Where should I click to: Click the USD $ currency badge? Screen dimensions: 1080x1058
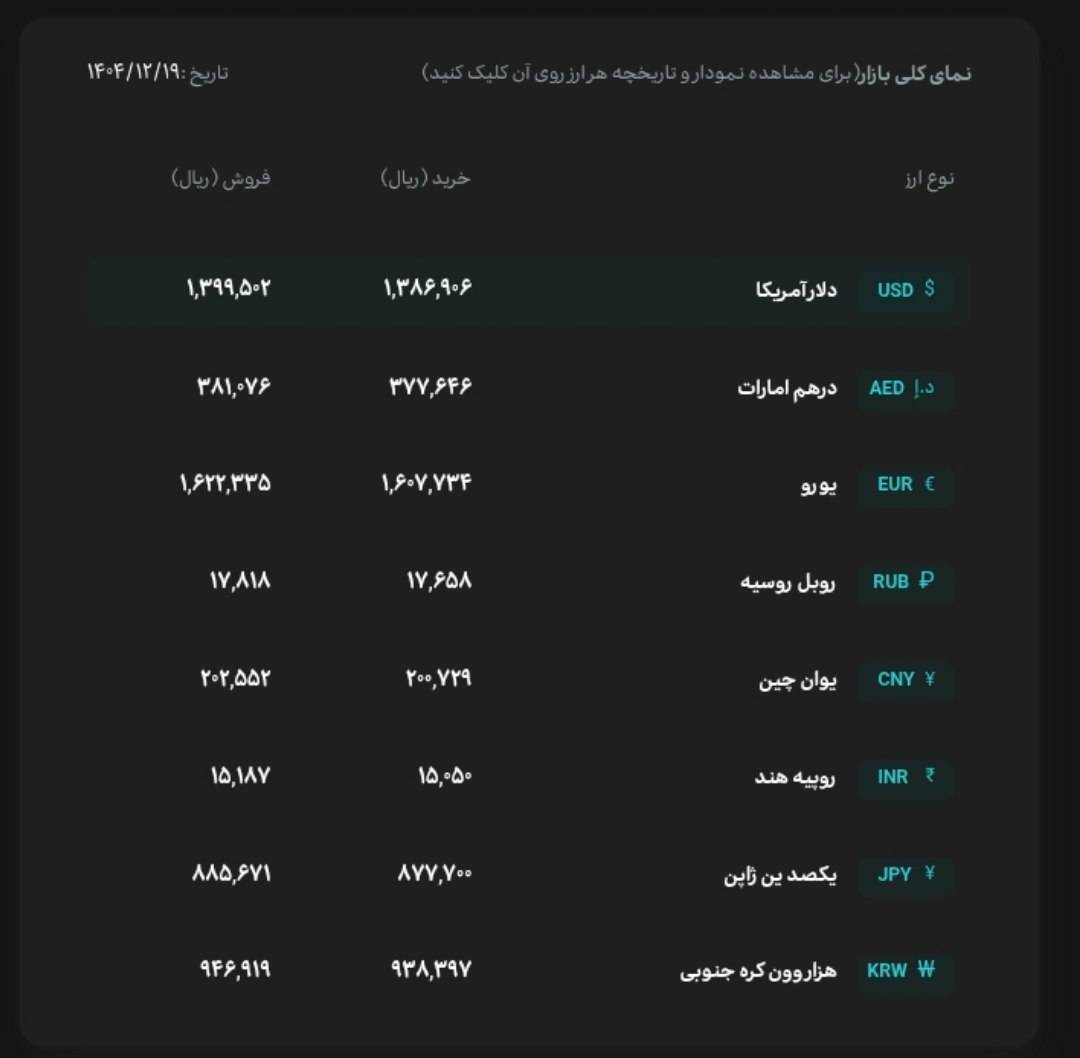[905, 290]
